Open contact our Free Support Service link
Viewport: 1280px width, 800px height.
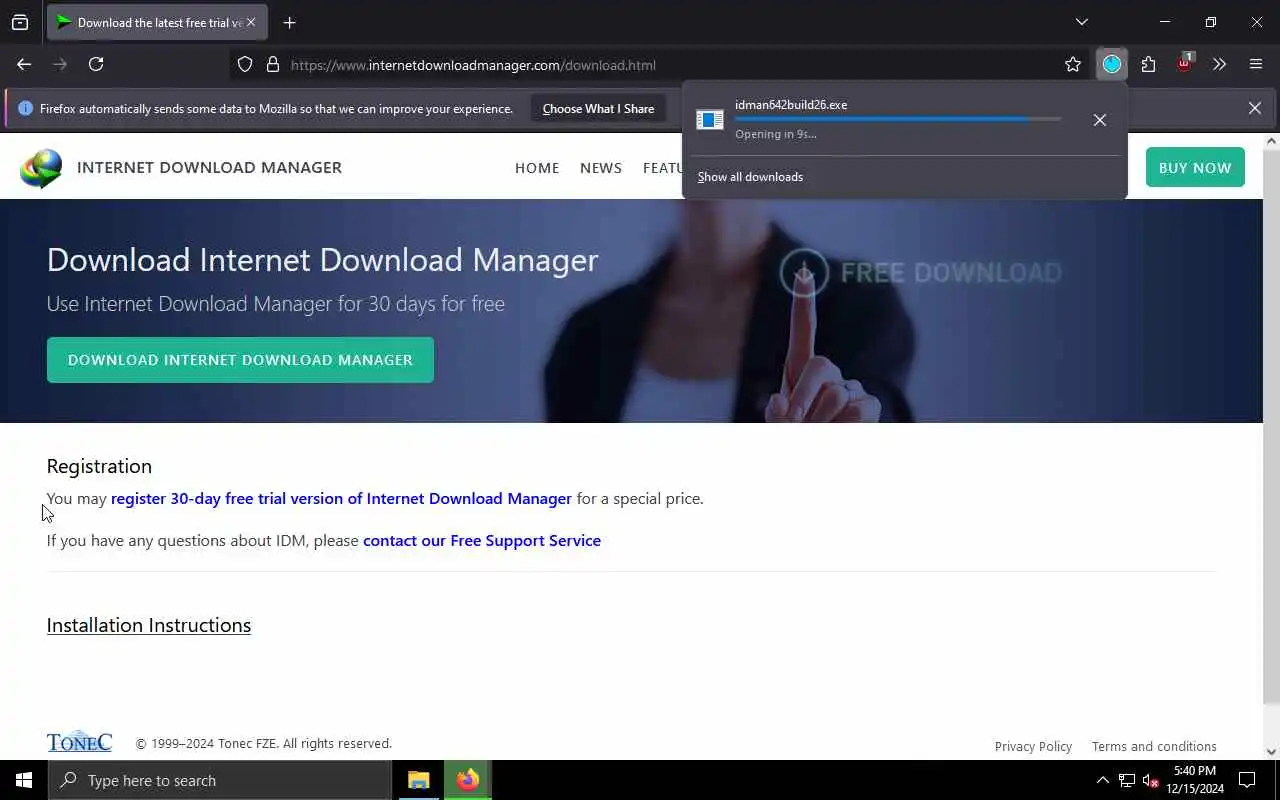tap(482, 540)
